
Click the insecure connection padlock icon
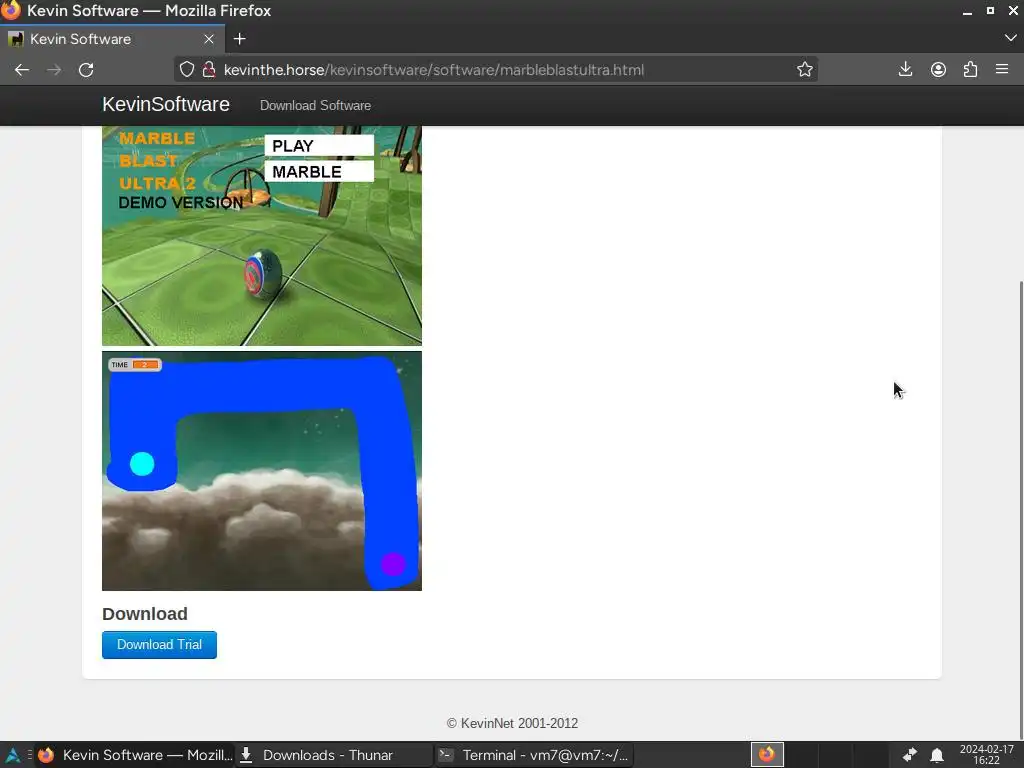(209, 69)
